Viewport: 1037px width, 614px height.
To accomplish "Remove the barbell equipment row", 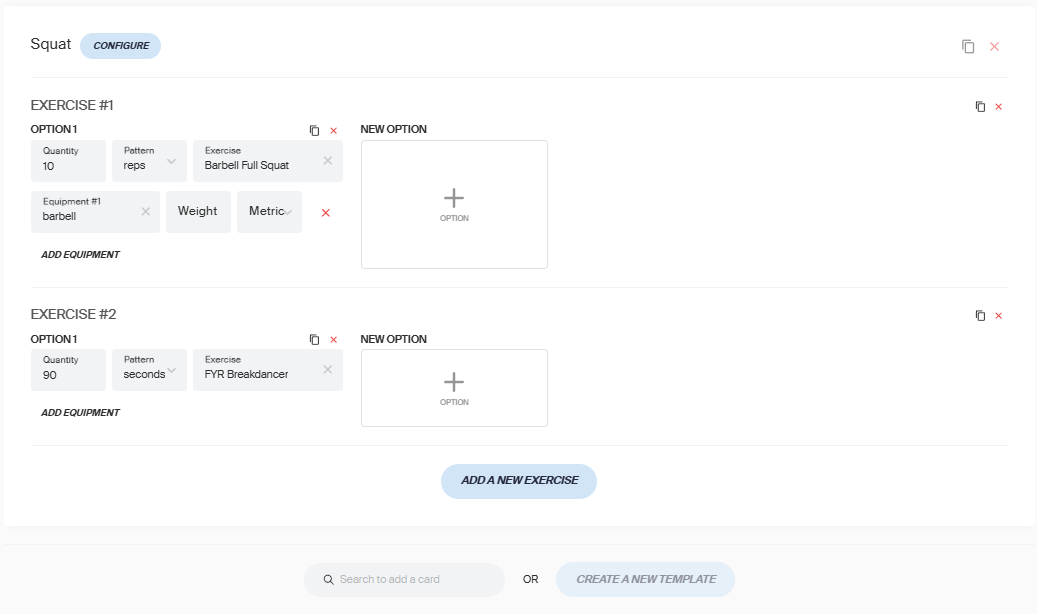I will pos(325,212).
